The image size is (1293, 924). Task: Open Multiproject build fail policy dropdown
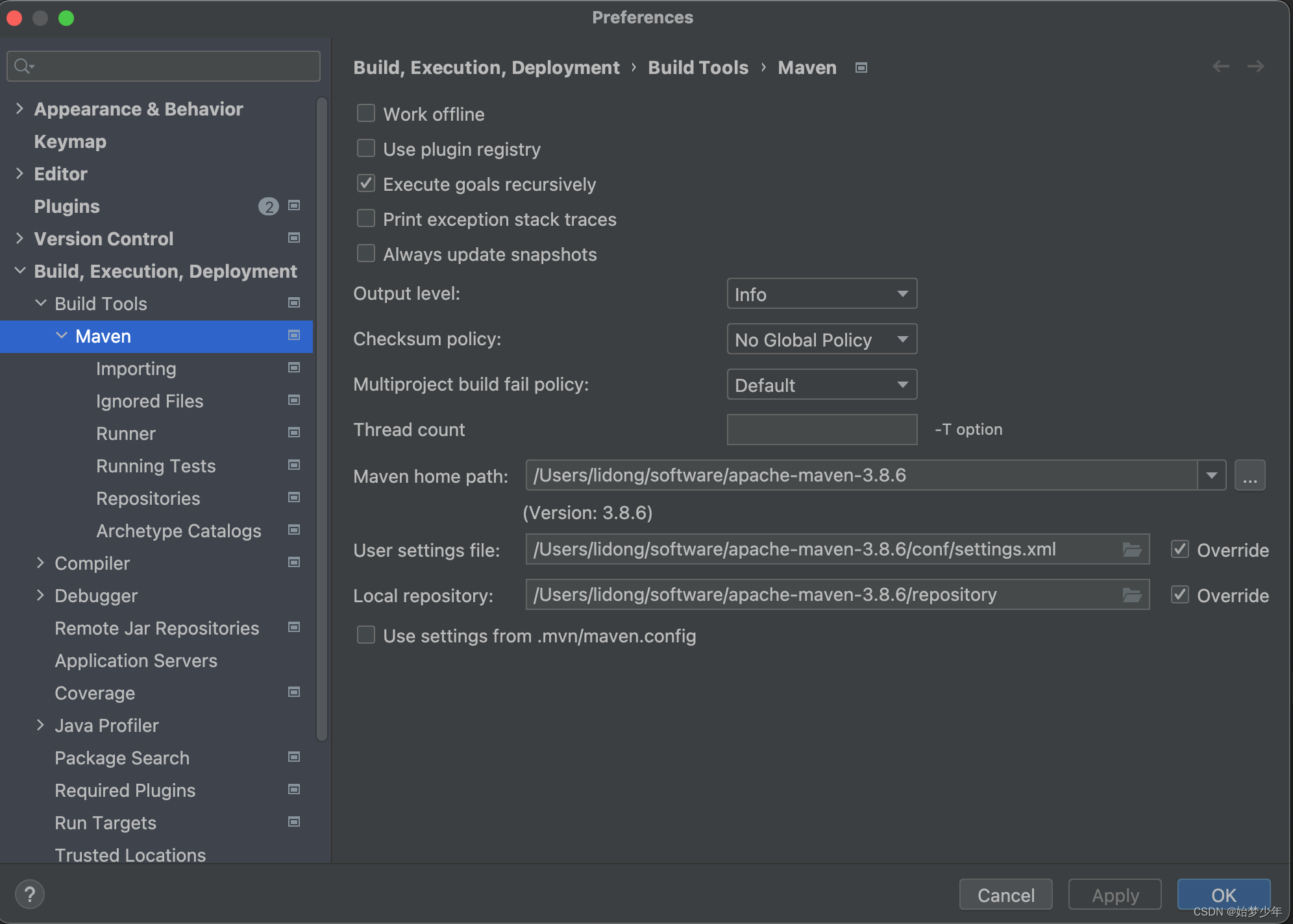[x=822, y=385]
